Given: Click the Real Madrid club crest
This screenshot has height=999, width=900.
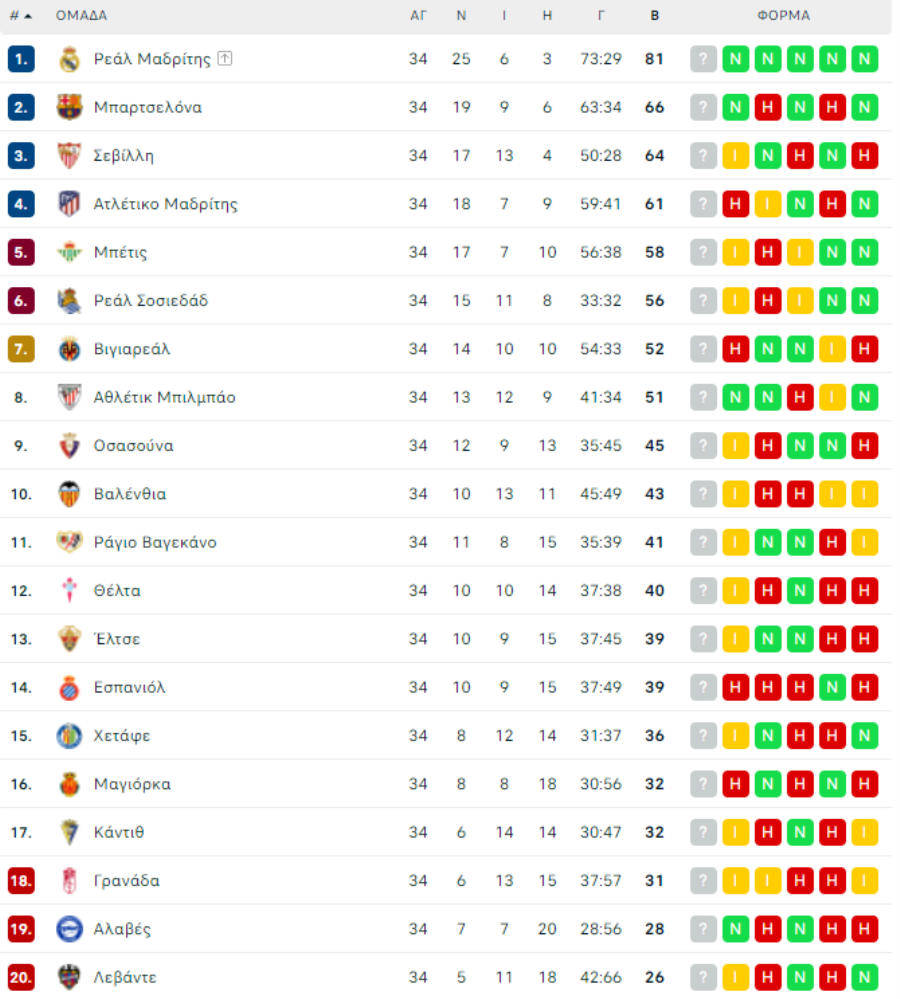Looking at the screenshot, I should tap(69, 59).
